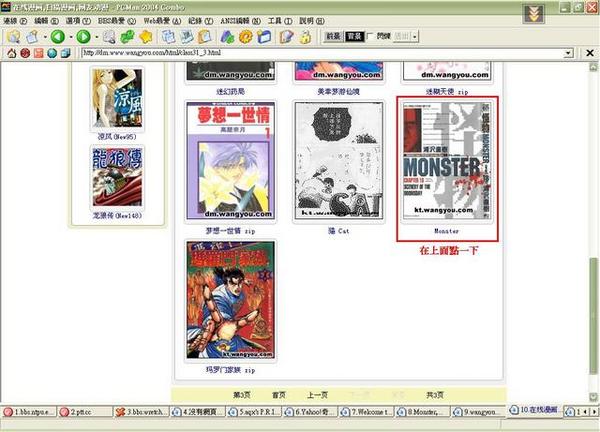The image size is (600, 432).
Task: Open the ANSI編輯 menu
Action: click(x=240, y=21)
